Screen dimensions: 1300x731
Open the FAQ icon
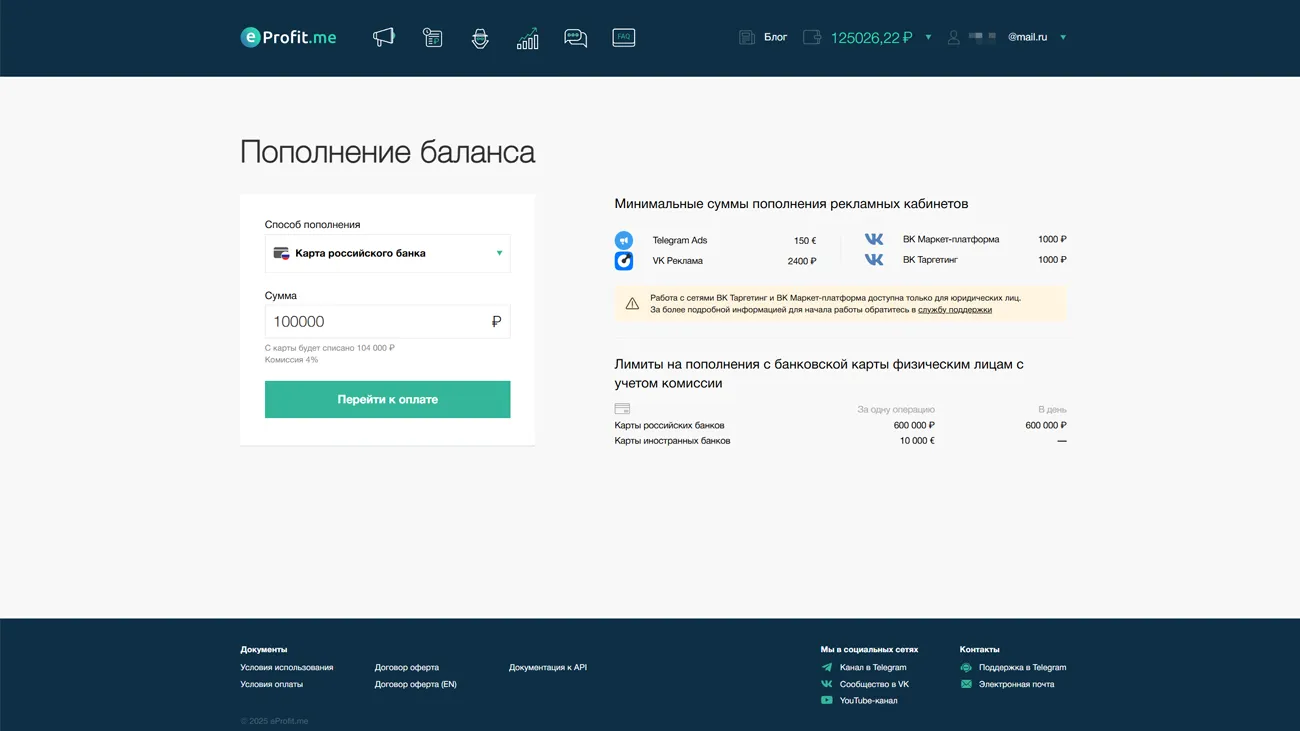(x=623, y=37)
